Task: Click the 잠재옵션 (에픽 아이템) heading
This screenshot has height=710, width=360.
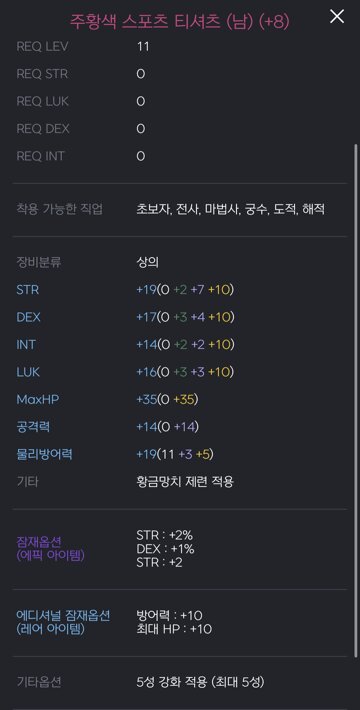Action: (x=50, y=548)
